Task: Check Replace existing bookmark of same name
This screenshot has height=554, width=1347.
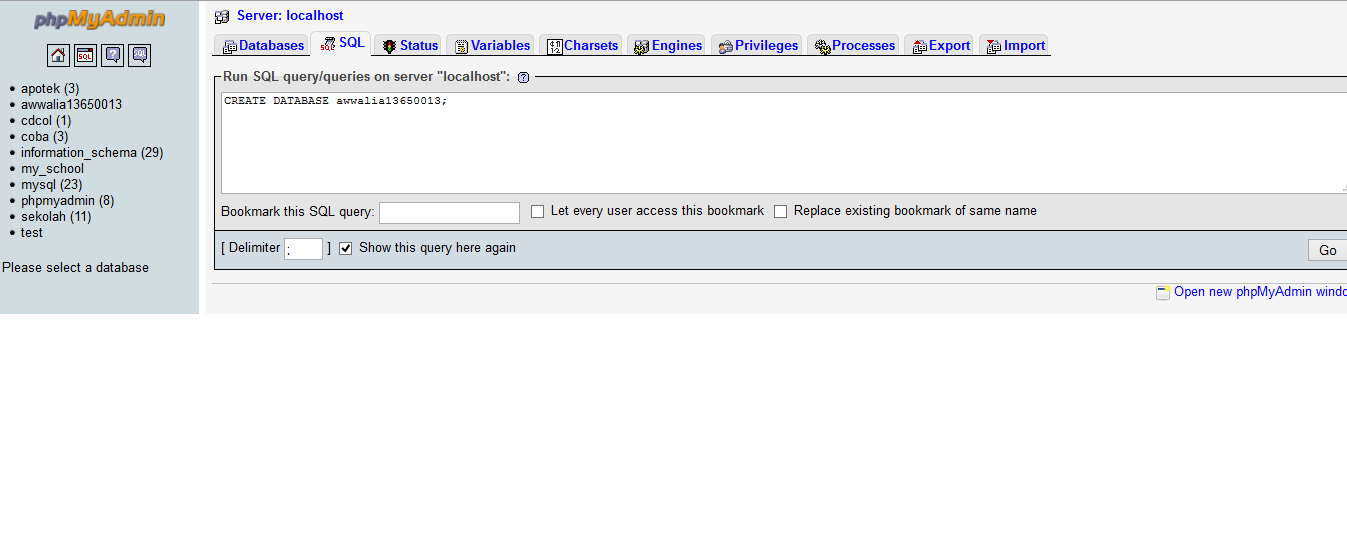Action: pos(781,212)
